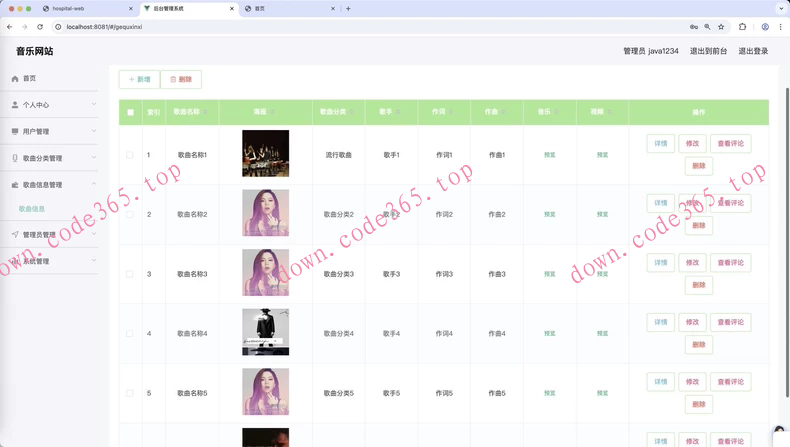Click the 新增 add button
The image size is (790, 447).
139,79
